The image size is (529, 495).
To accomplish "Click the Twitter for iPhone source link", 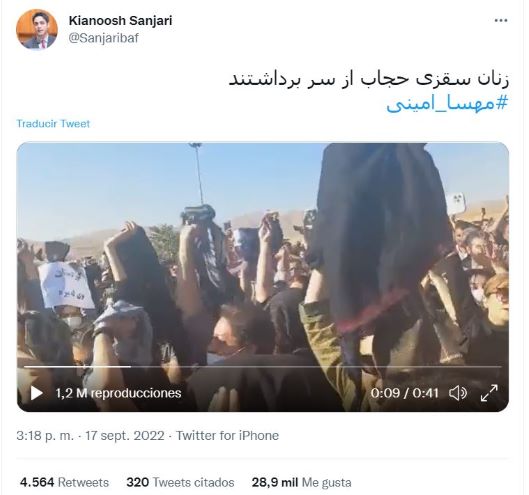I will [x=228, y=436].
